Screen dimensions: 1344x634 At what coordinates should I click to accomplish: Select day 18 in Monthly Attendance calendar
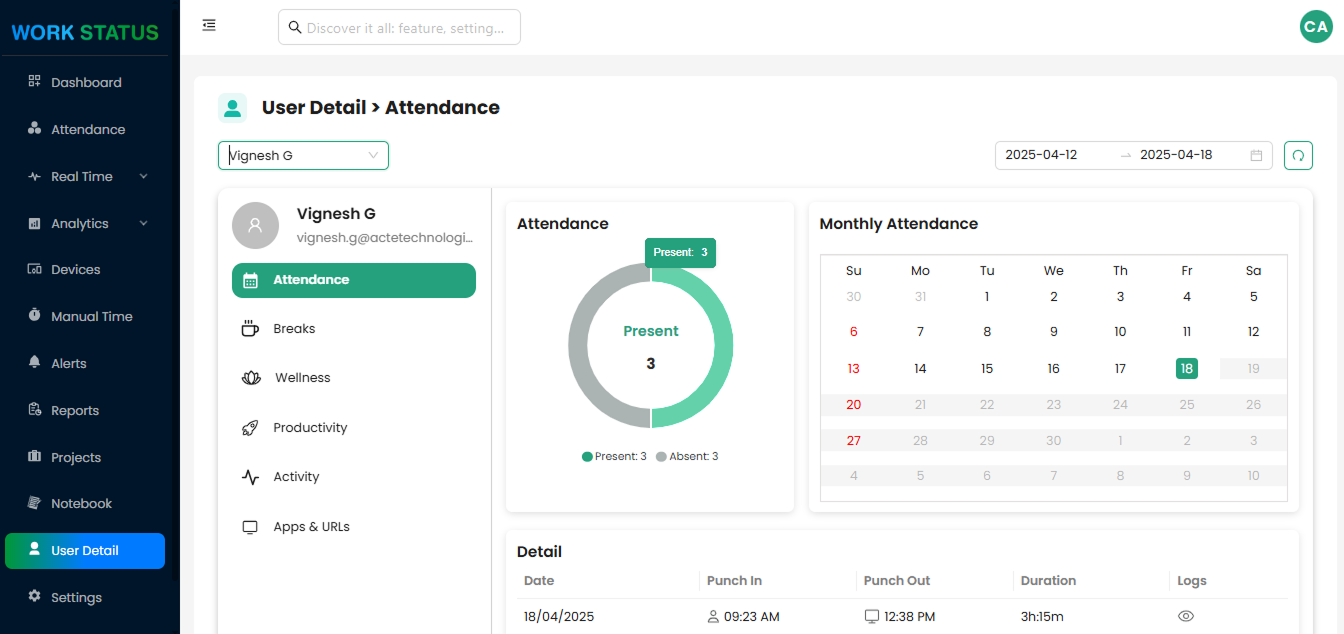(1186, 368)
